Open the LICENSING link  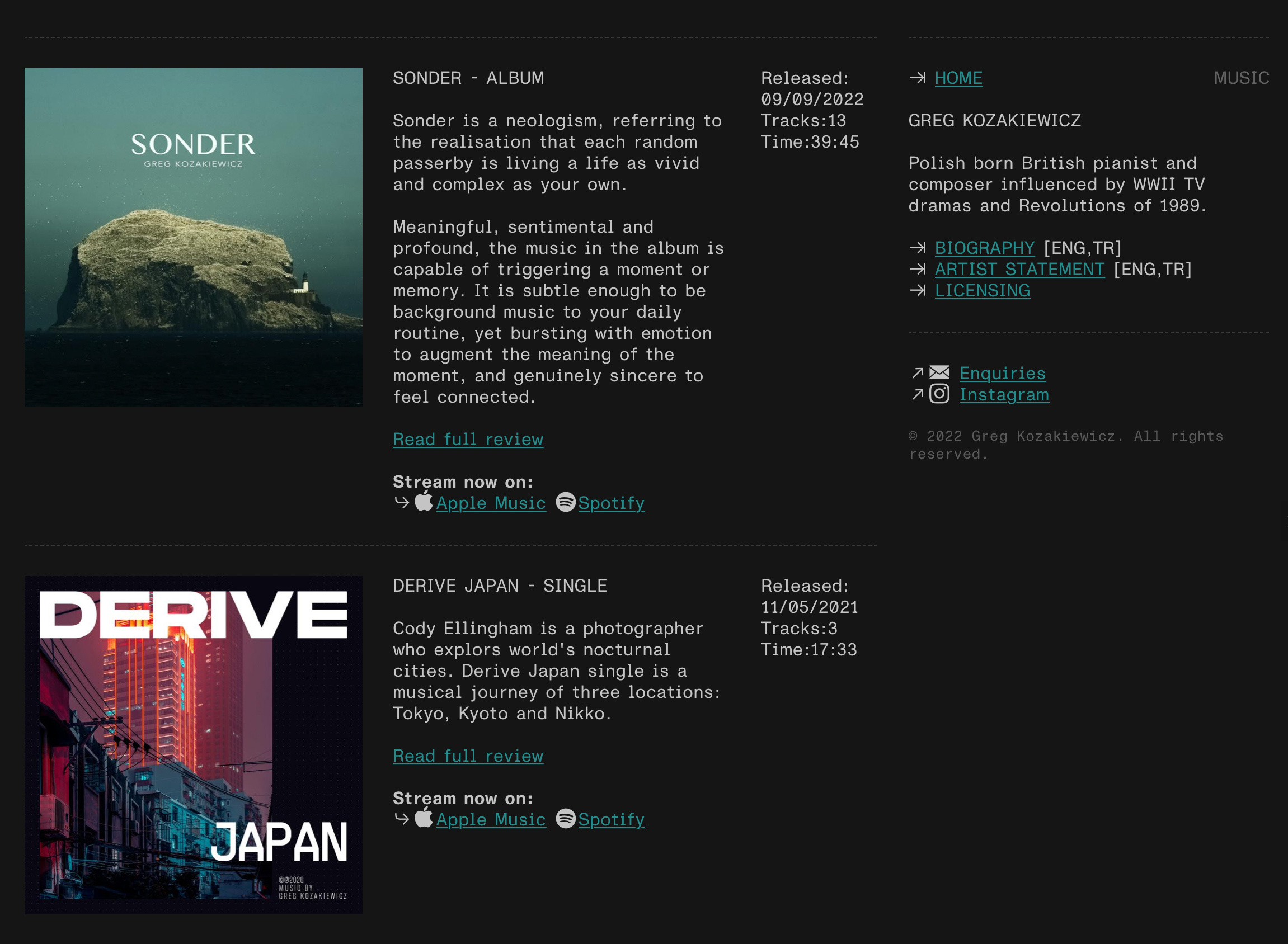tap(982, 291)
